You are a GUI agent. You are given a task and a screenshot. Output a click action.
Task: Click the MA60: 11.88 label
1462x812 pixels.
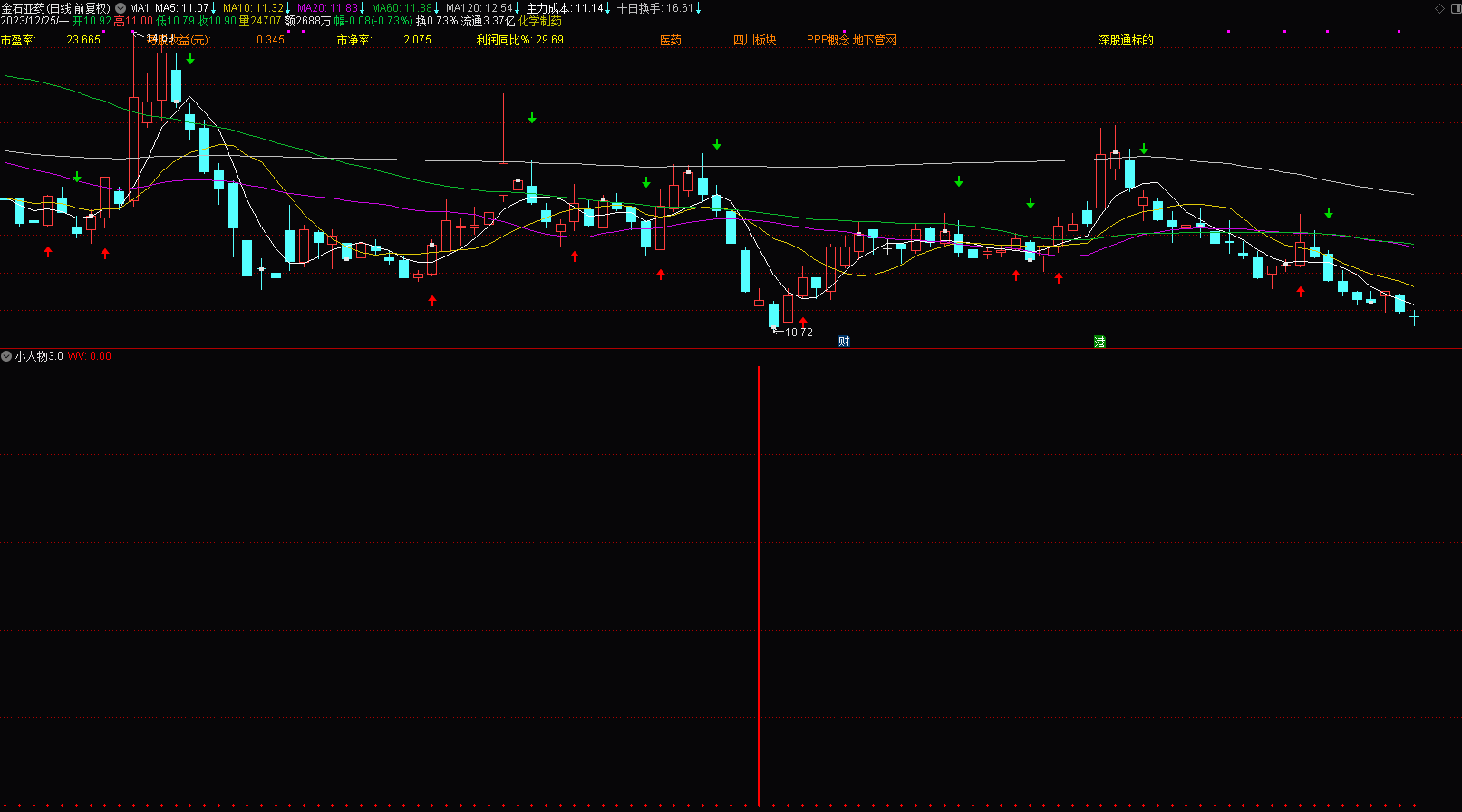click(x=402, y=8)
